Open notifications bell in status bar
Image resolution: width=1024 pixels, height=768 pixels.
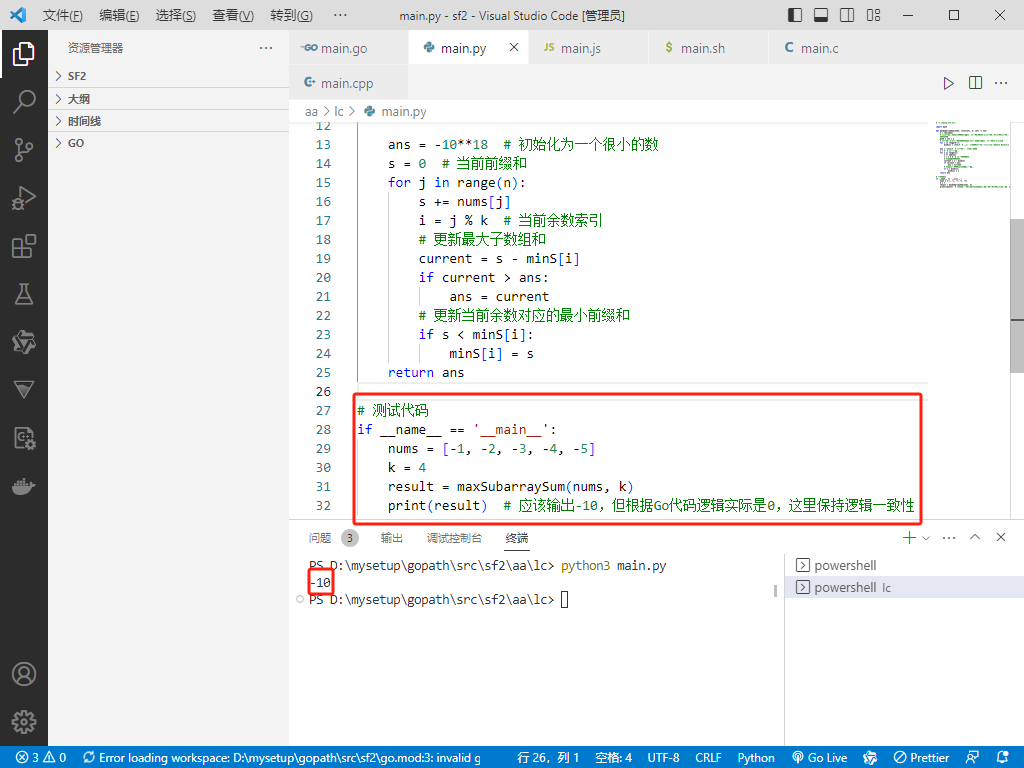(x=1003, y=758)
